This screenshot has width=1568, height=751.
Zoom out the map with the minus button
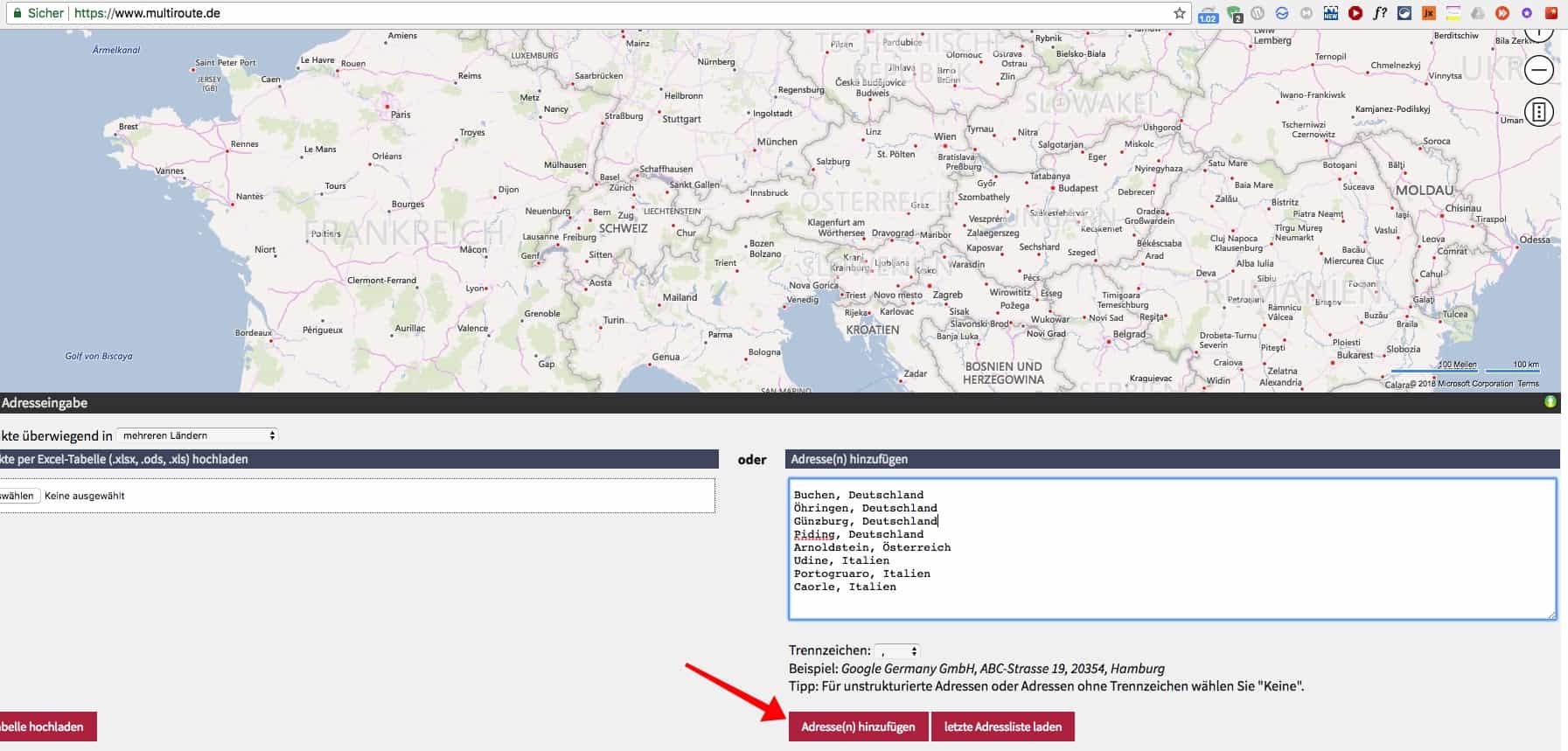pyautogui.click(x=1538, y=70)
